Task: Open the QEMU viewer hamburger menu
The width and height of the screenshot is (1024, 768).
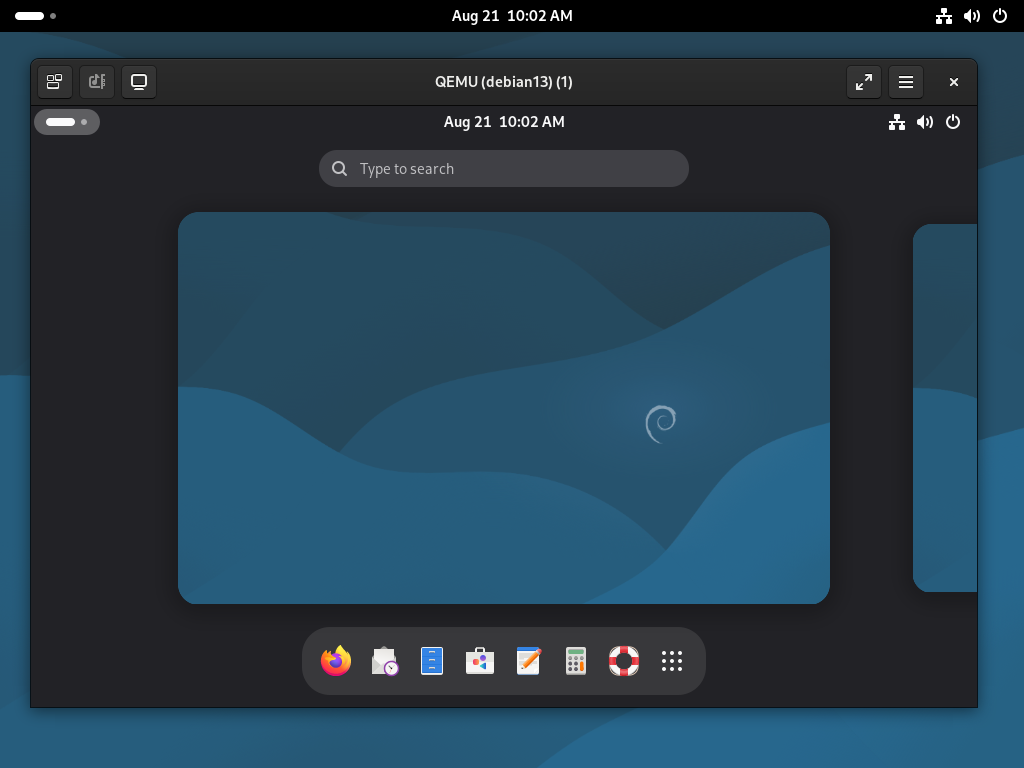Action: click(906, 82)
